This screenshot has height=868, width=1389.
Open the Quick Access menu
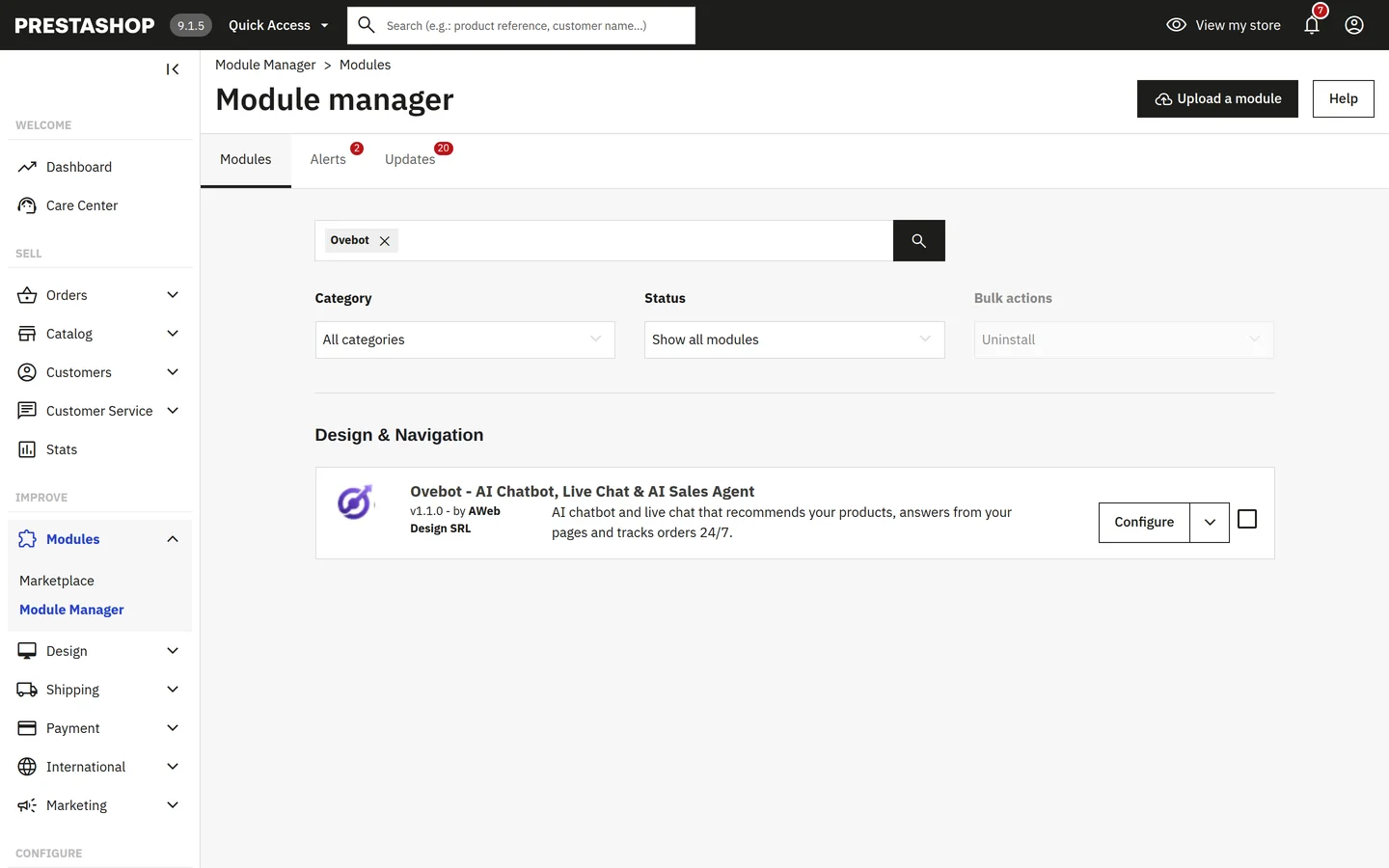pyautogui.click(x=279, y=25)
